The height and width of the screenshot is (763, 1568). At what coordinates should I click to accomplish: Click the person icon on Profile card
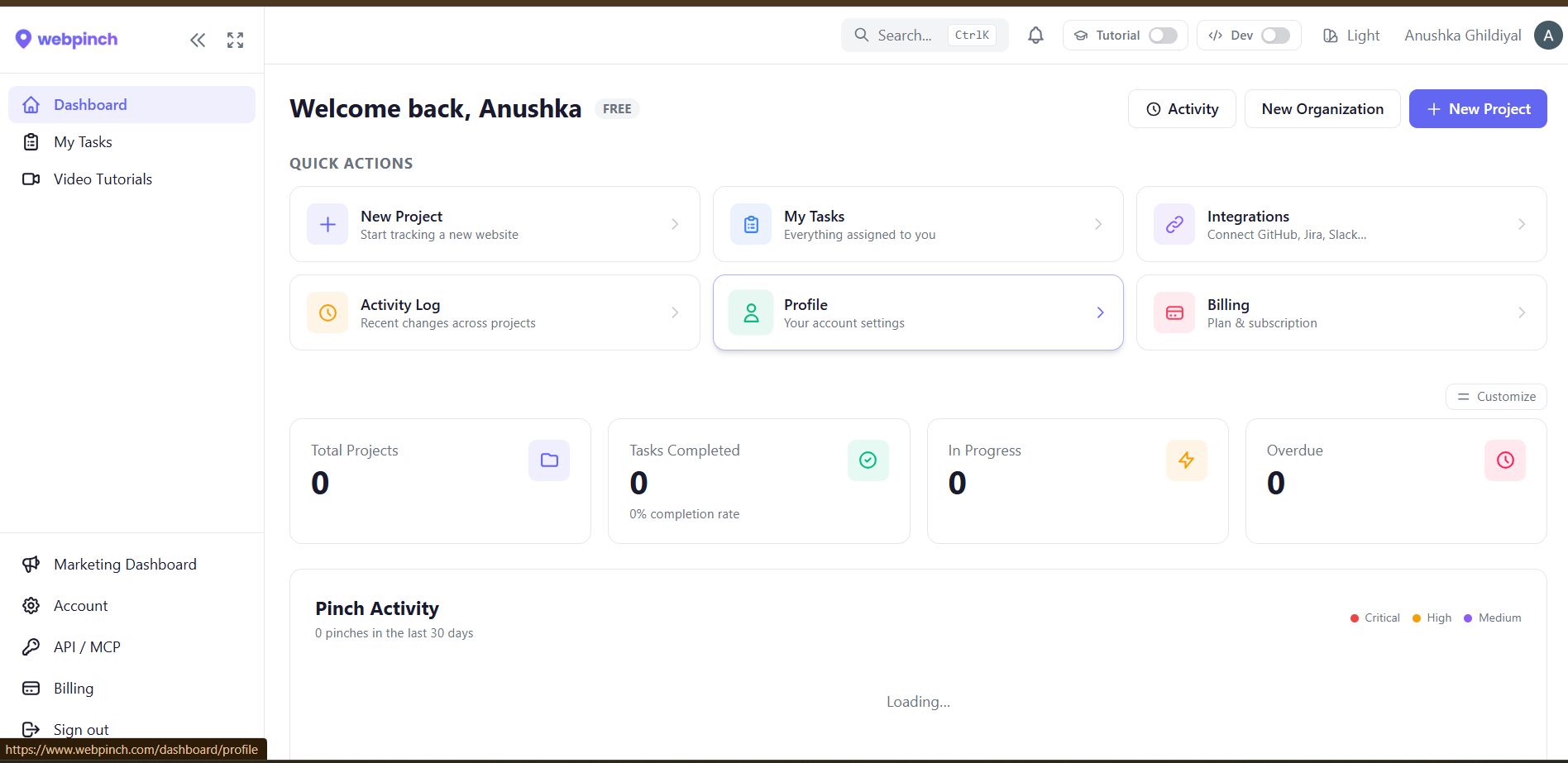(751, 312)
